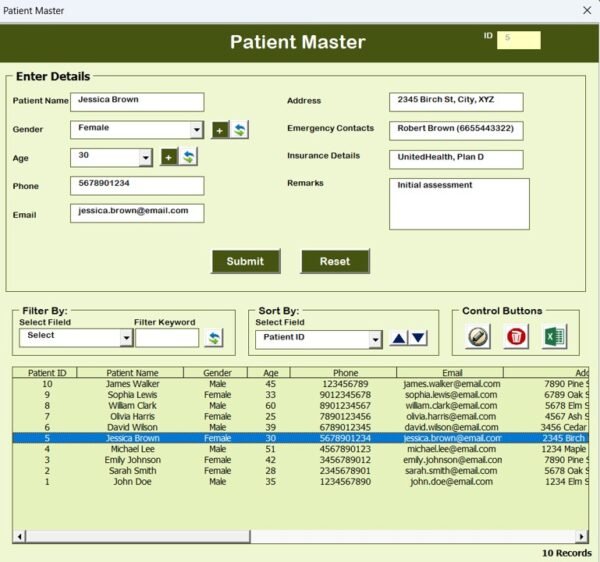Click the Patient ID column header
600x562 pixels.
(45, 373)
